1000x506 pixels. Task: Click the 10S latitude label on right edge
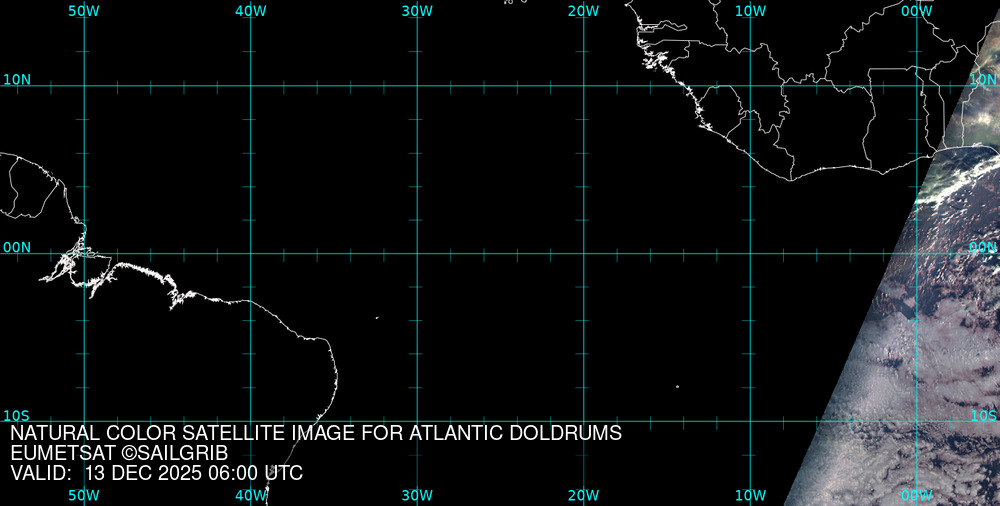[984, 415]
